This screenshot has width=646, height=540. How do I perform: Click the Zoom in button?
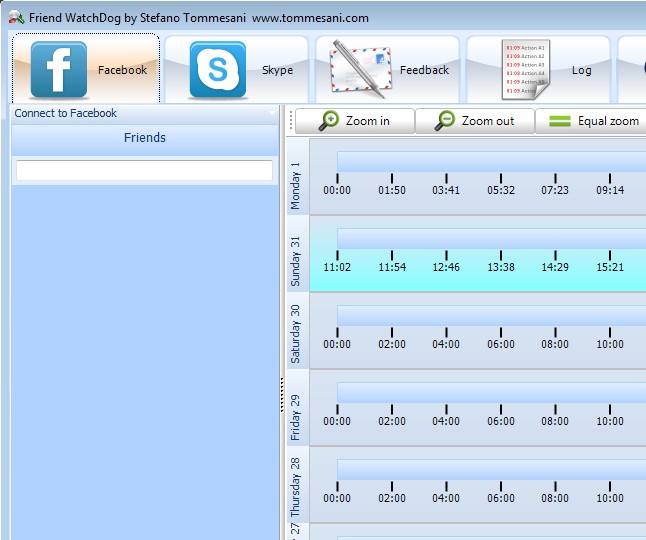(x=355, y=121)
